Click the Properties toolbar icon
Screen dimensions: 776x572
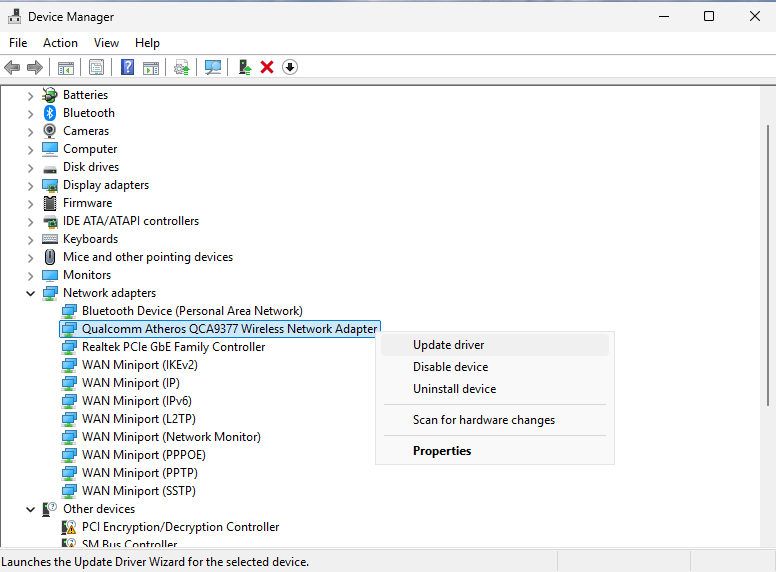click(x=96, y=67)
